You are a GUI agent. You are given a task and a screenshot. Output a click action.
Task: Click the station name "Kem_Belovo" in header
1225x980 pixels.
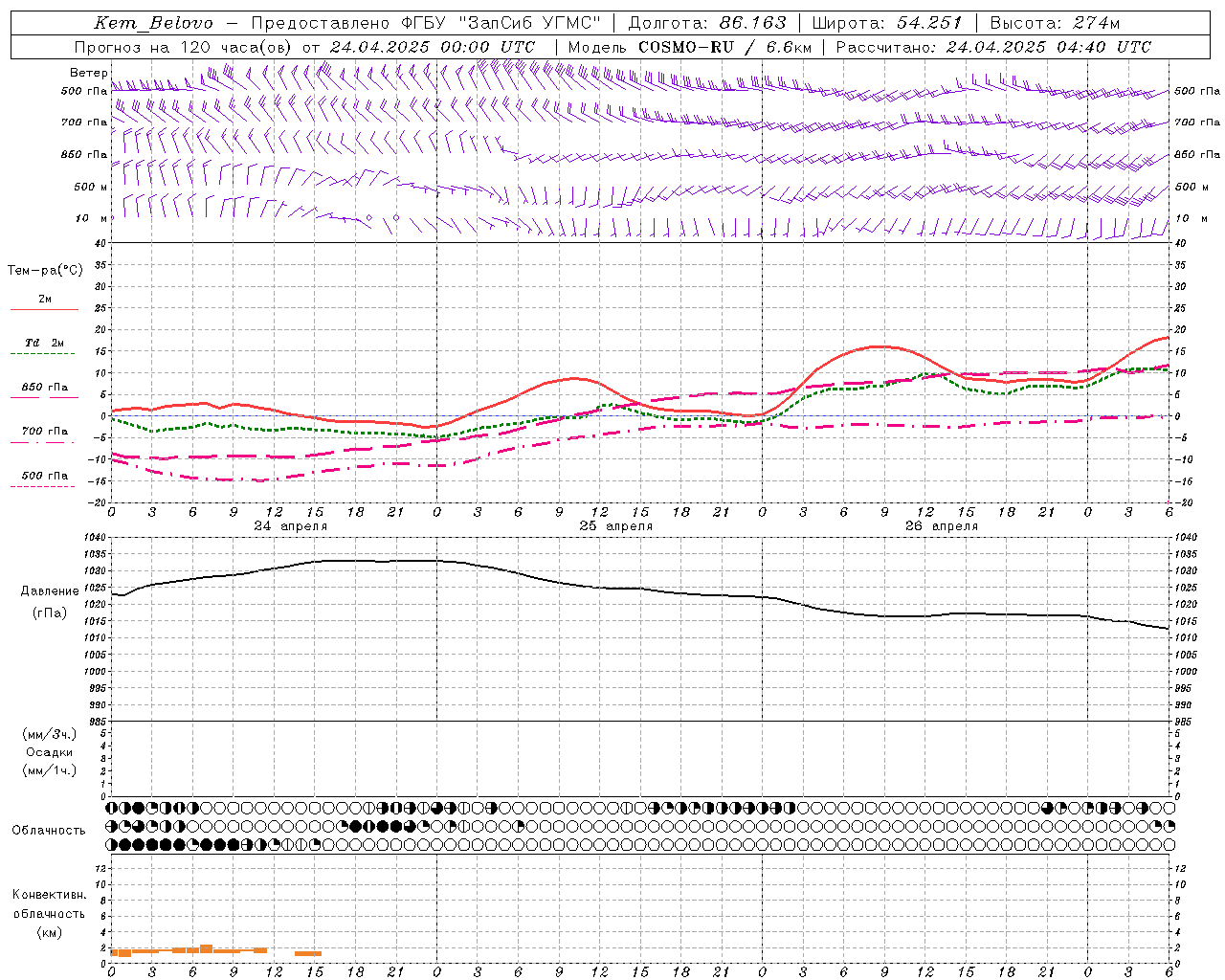coord(154,23)
